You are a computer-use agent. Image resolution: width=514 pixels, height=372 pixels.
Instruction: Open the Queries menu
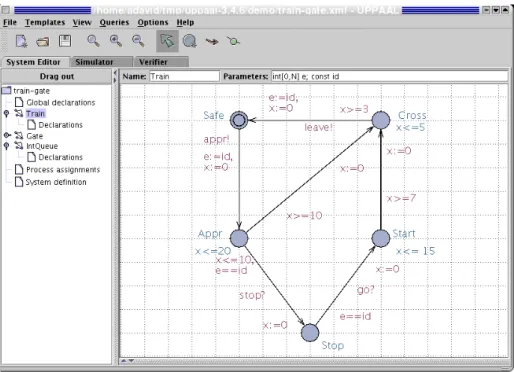(x=114, y=22)
